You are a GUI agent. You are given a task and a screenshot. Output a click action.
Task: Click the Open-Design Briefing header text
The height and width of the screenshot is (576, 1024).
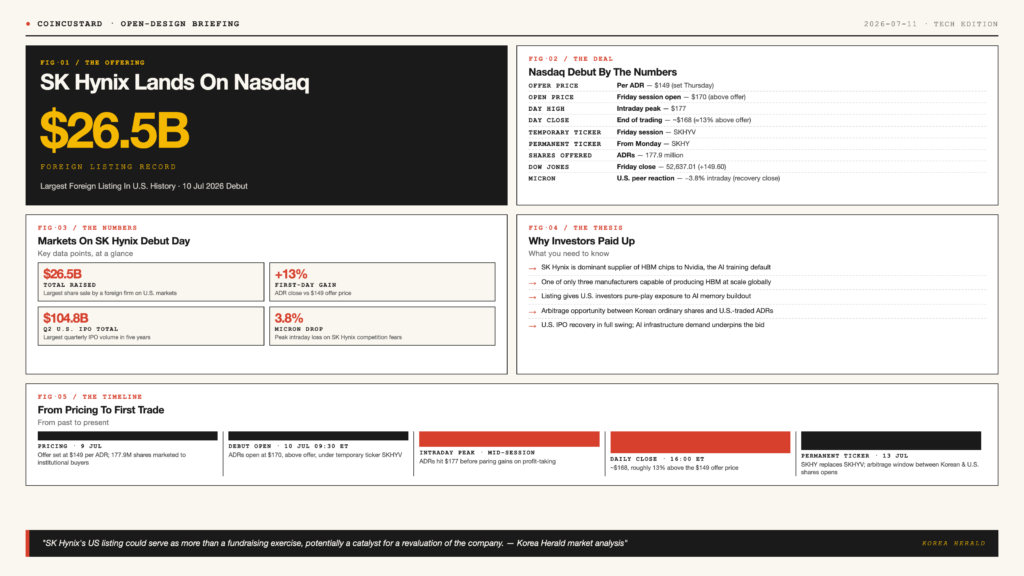coord(180,24)
